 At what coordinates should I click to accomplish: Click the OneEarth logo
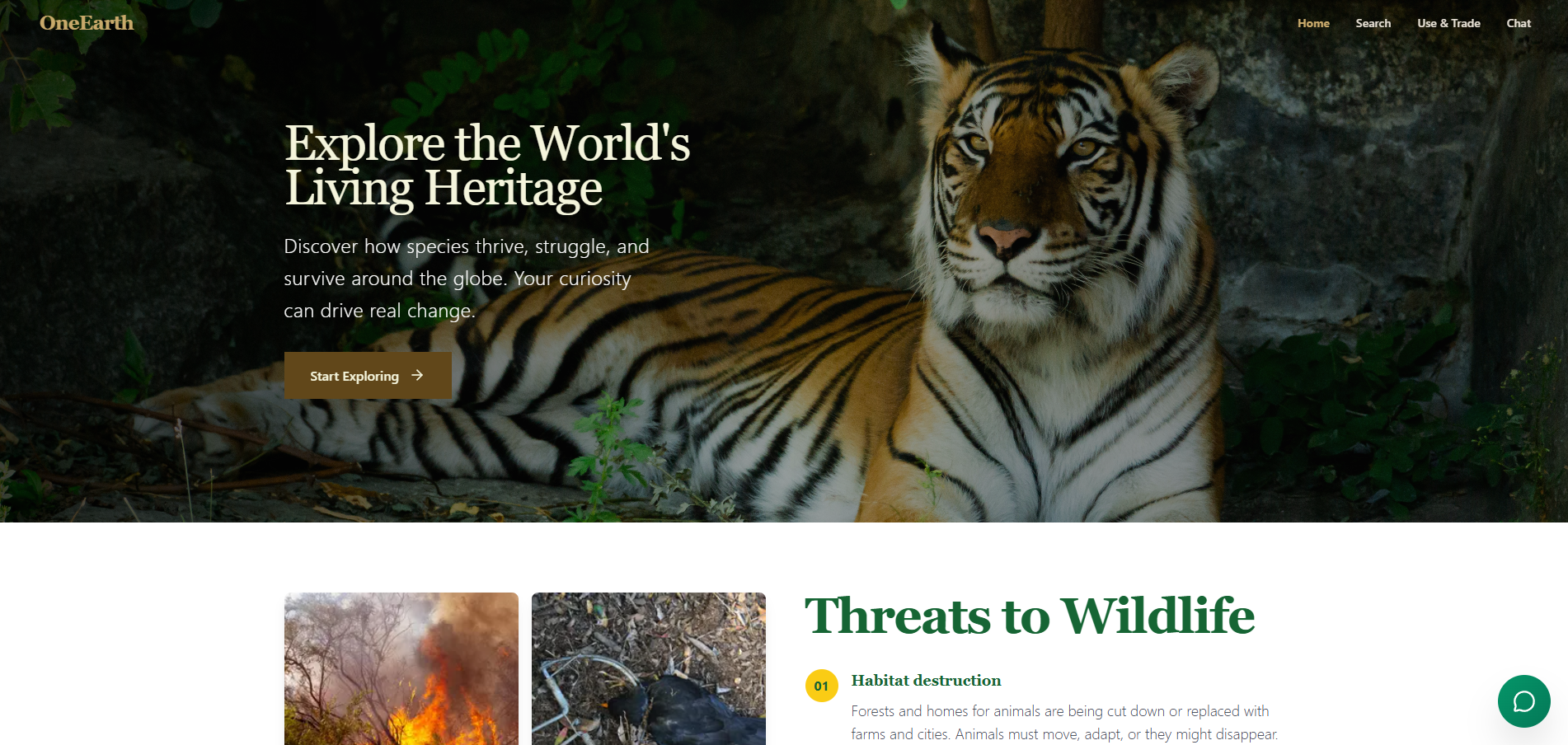pyautogui.click(x=87, y=23)
